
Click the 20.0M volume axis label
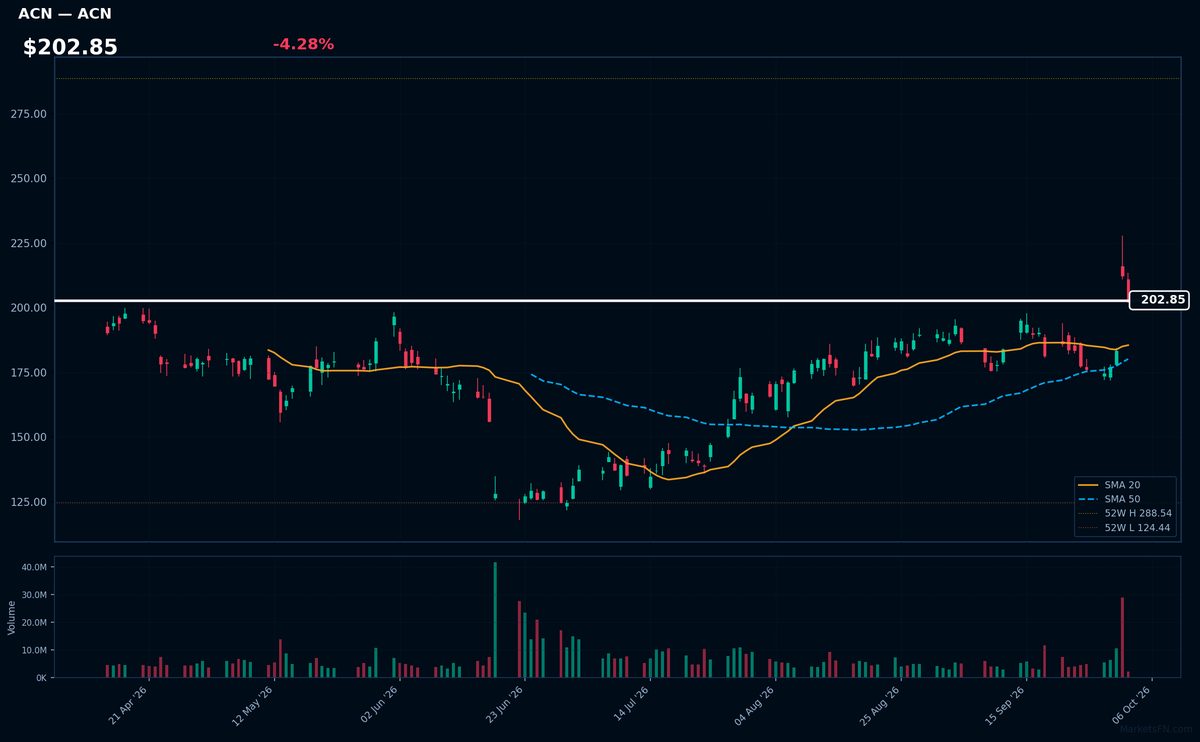point(34,623)
